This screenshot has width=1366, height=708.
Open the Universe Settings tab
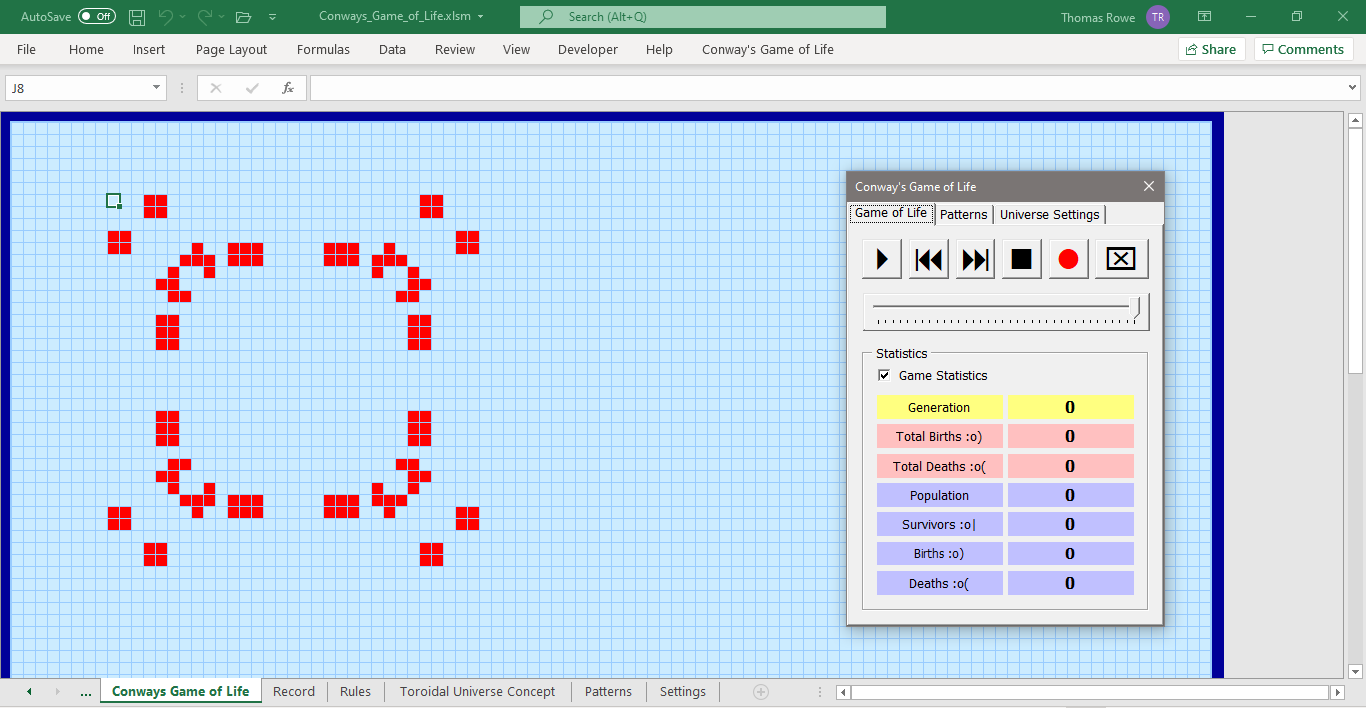pyautogui.click(x=1049, y=214)
